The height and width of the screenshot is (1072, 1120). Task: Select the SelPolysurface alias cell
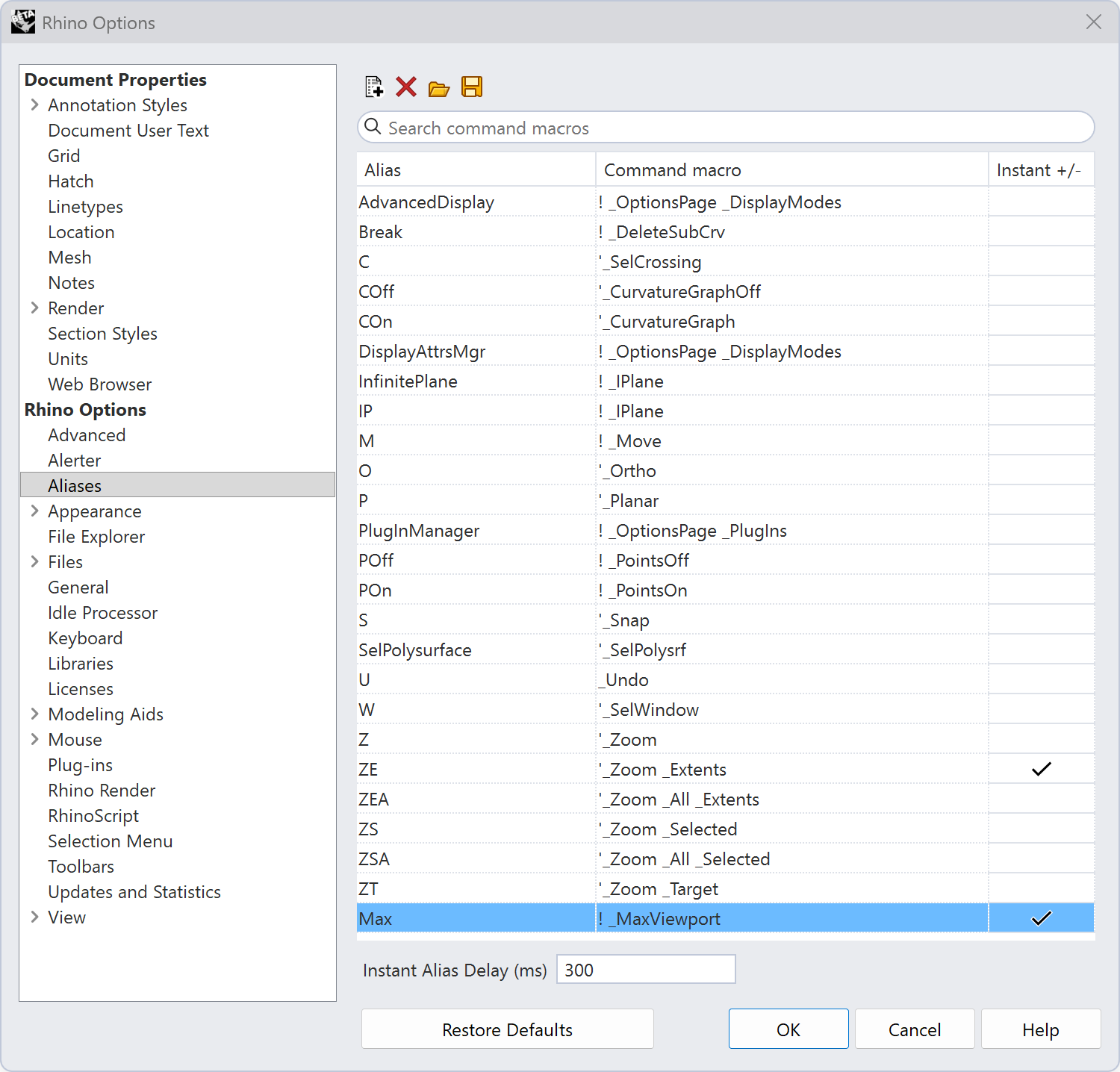476,649
